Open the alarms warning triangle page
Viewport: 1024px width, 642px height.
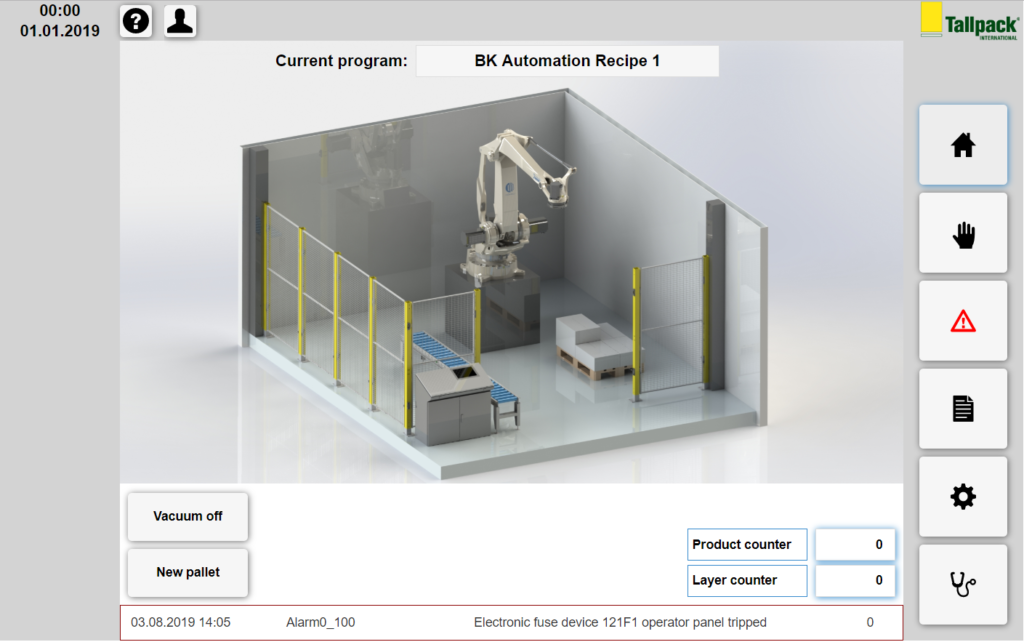click(x=962, y=321)
